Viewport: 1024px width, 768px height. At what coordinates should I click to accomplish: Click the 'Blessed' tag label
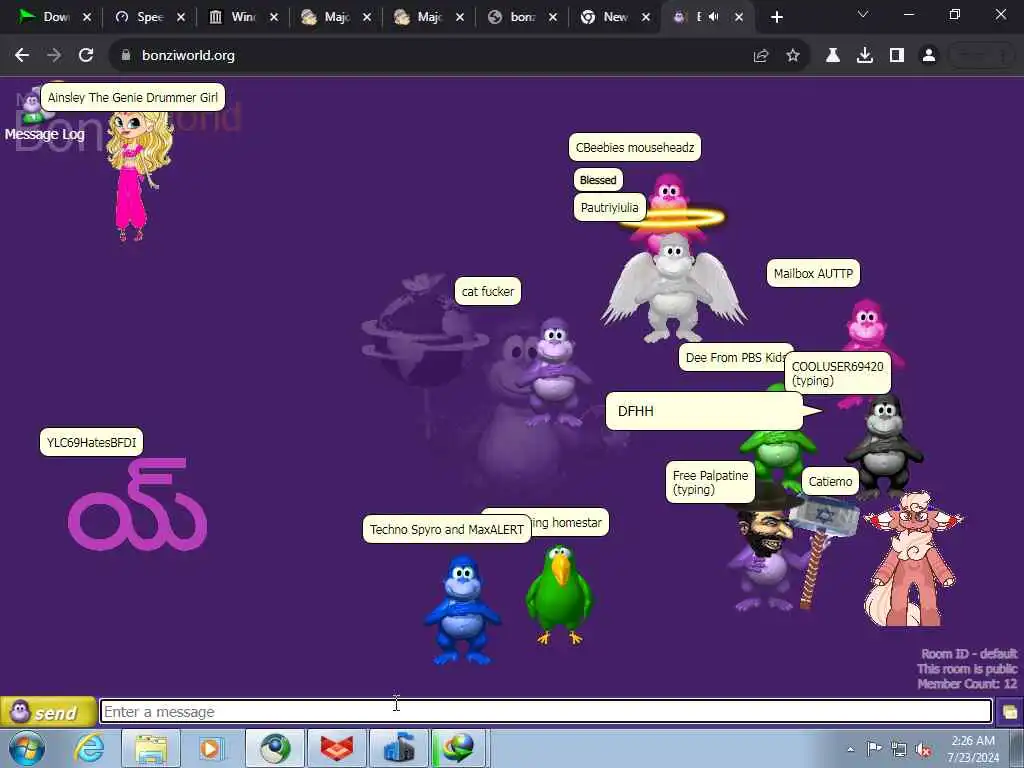click(x=598, y=180)
